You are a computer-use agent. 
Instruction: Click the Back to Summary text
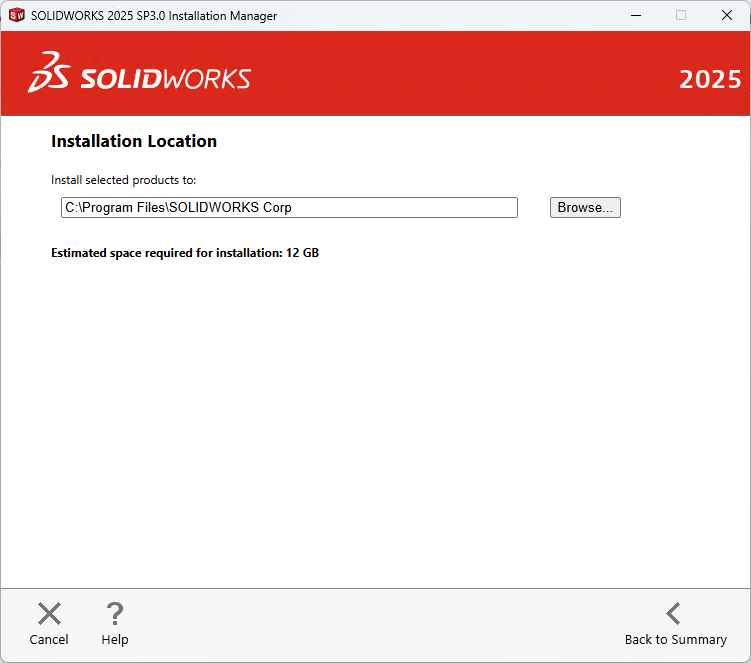[x=676, y=640]
